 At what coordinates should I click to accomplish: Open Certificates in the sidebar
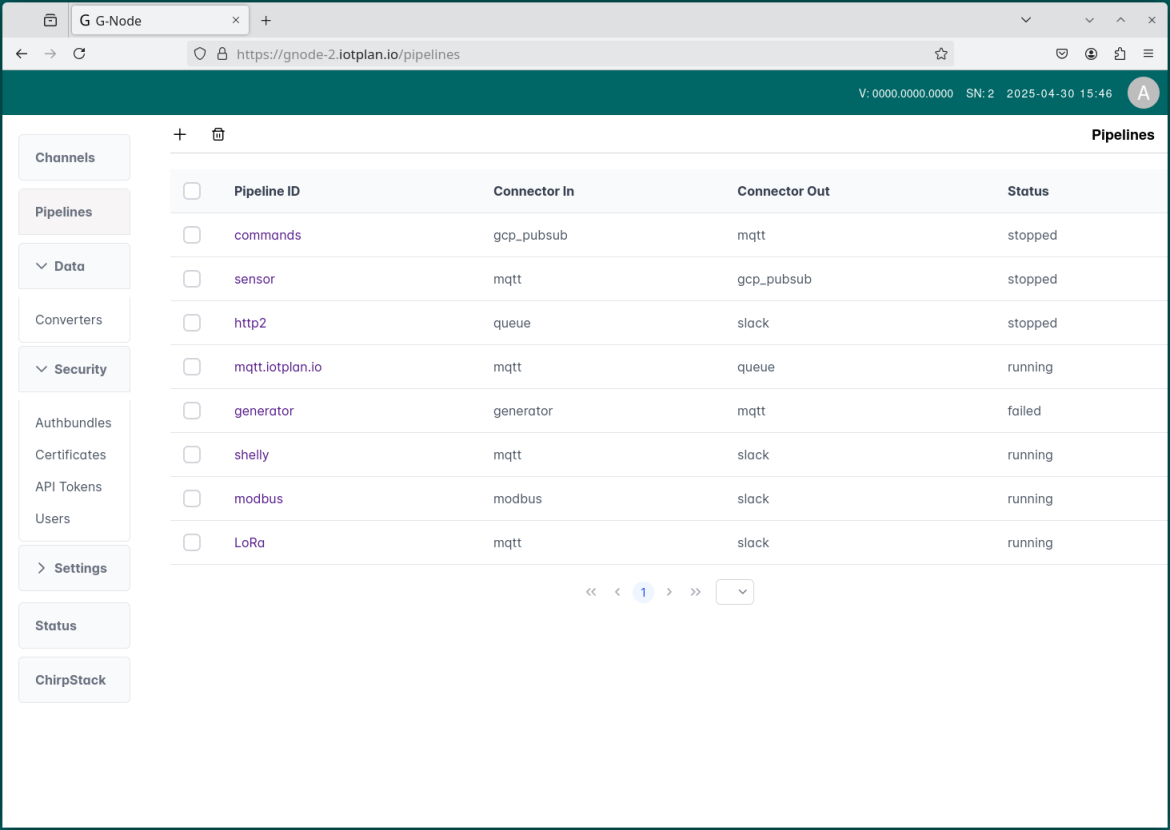pyautogui.click(x=70, y=455)
